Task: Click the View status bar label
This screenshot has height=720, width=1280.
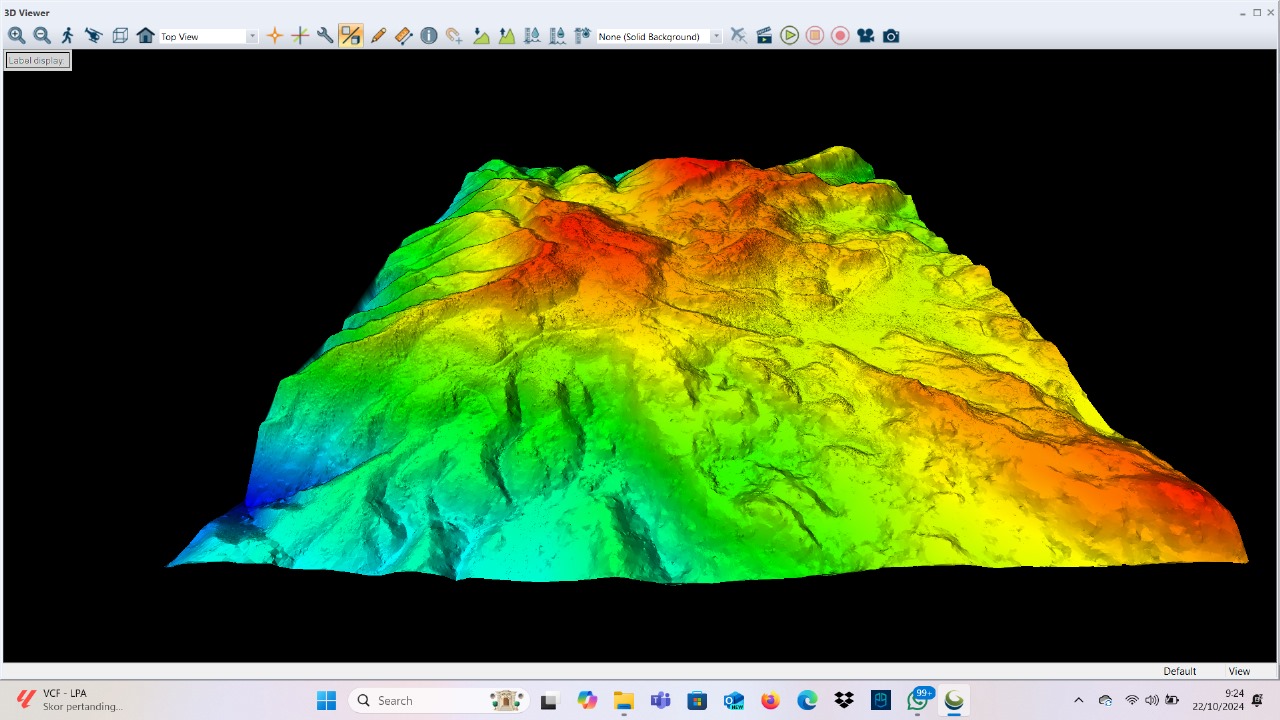Action: (x=1239, y=671)
